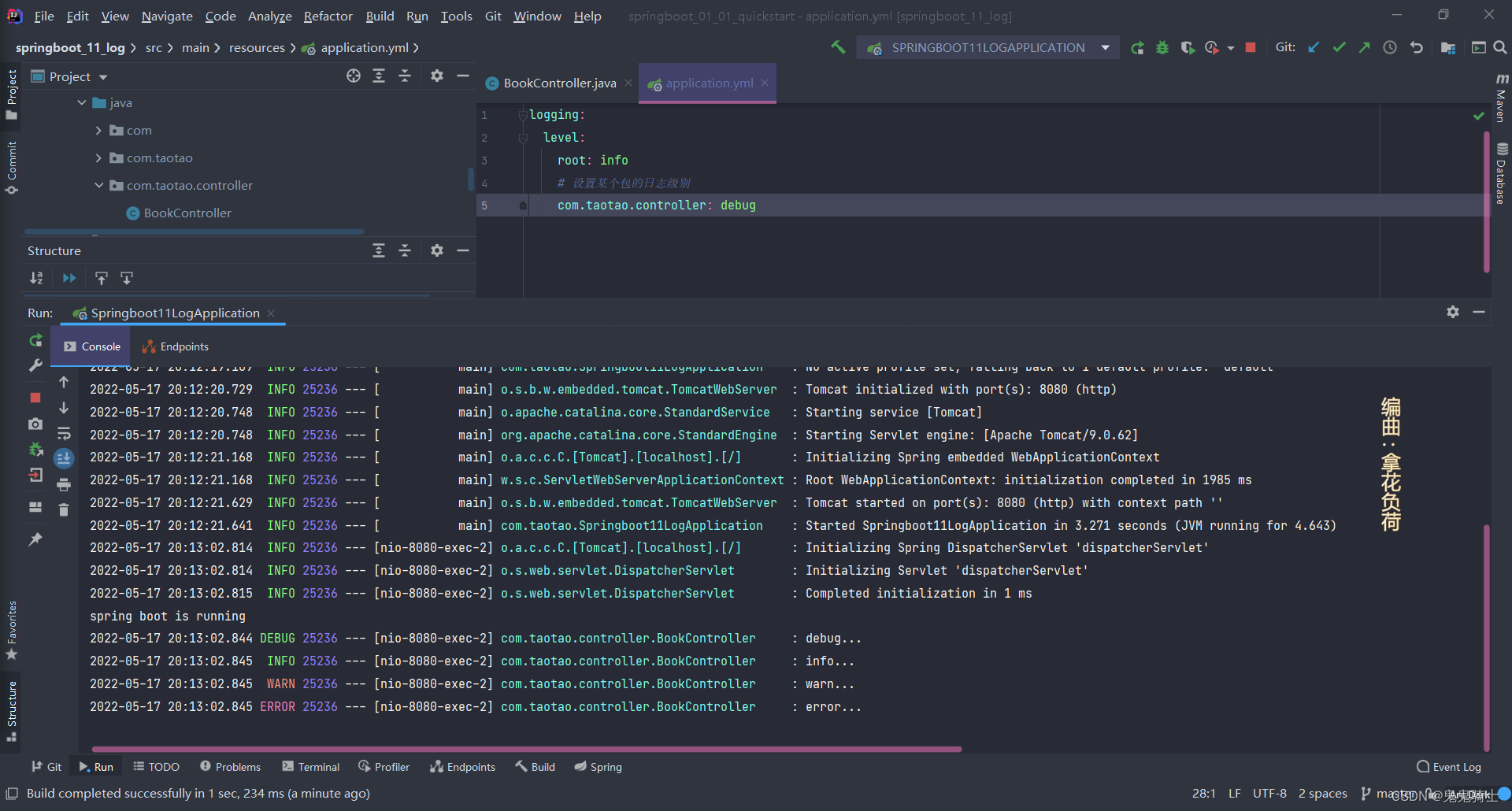Select the Console tab in Run panel
The width and height of the screenshot is (1512, 811).
pyautogui.click(x=92, y=346)
